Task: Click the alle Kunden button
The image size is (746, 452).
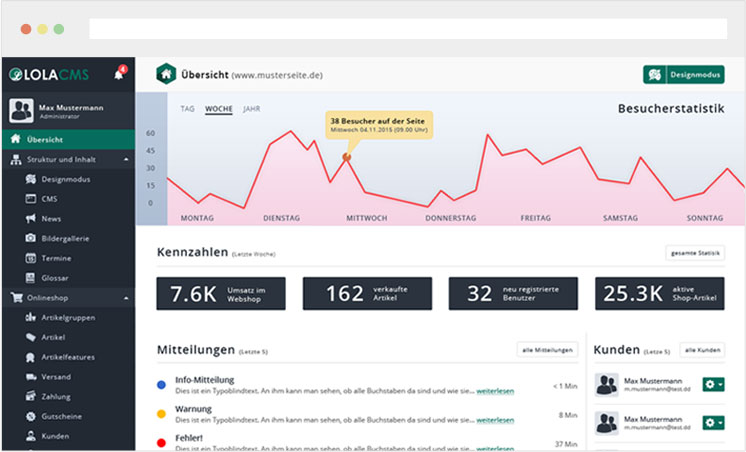Action: tap(702, 350)
